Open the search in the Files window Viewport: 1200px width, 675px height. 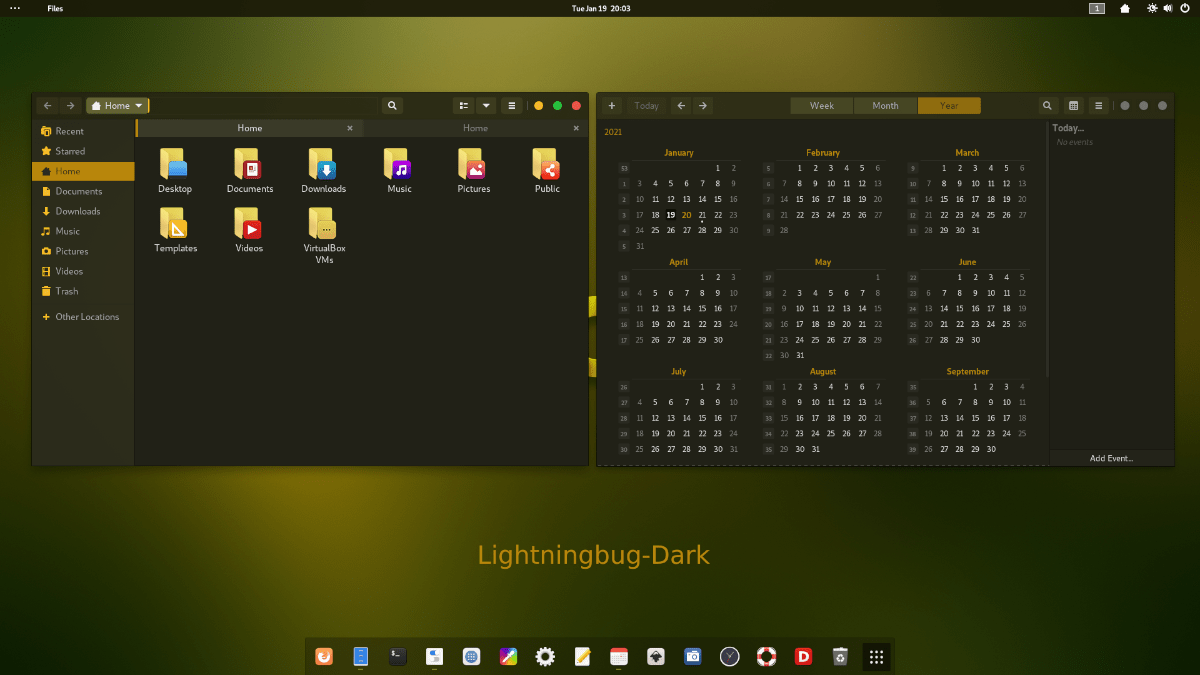coord(391,105)
